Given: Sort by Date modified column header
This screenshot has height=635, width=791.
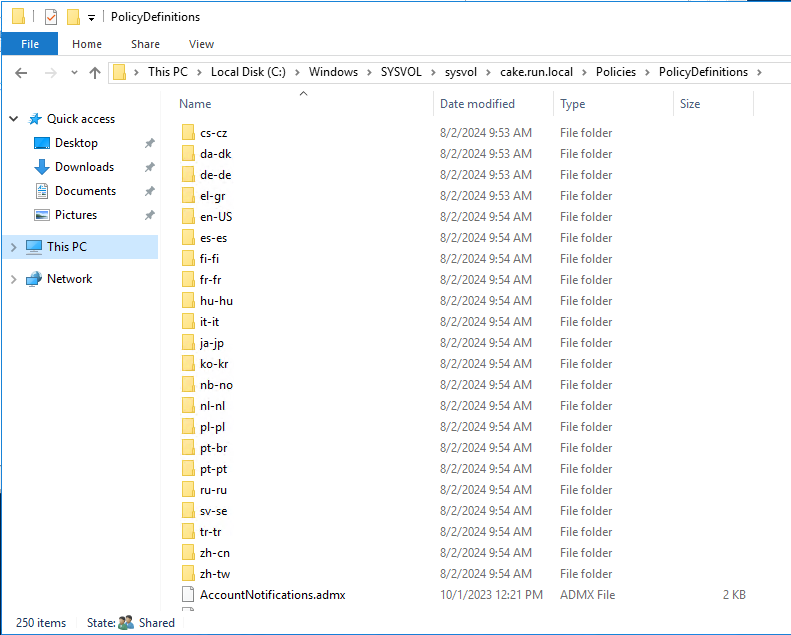Looking at the screenshot, I should [477, 104].
